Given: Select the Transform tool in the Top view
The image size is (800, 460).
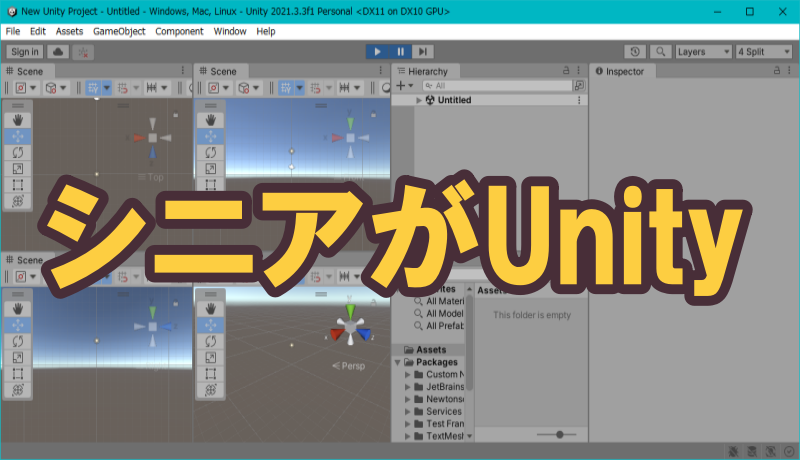Looking at the screenshot, I should pyautogui.click(x=18, y=201).
